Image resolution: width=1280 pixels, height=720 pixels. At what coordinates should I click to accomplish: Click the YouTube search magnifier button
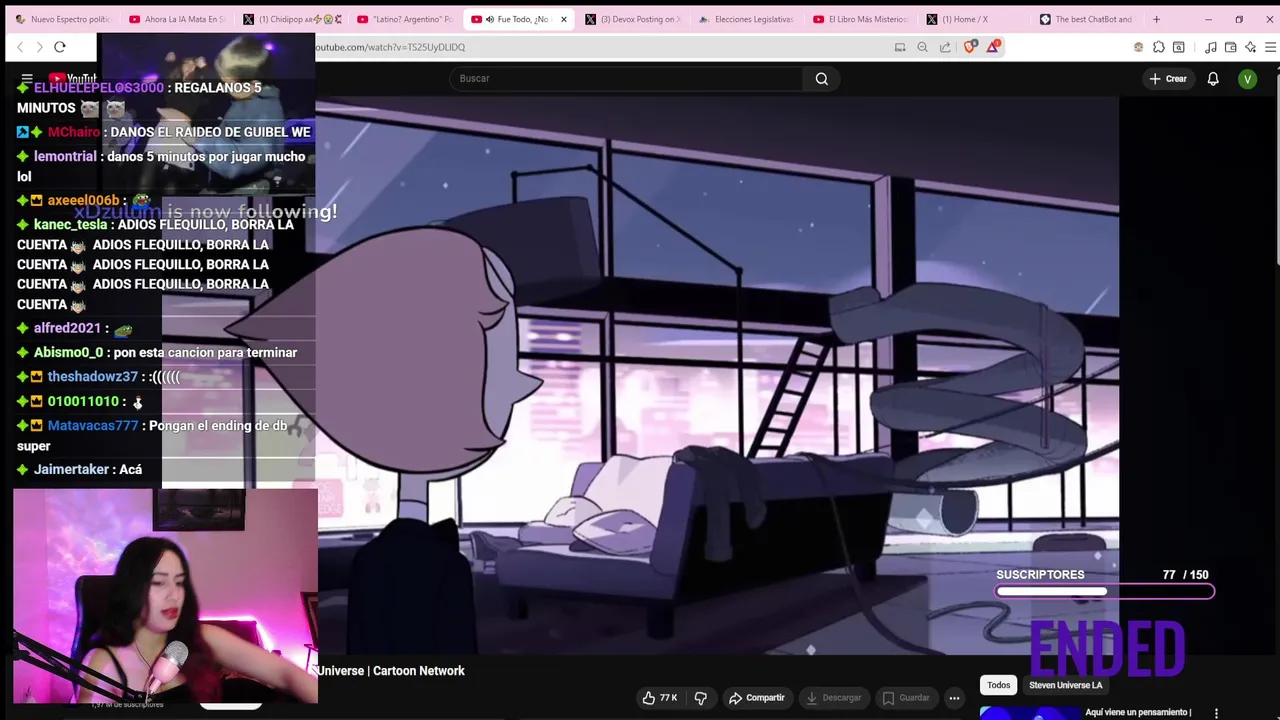[x=822, y=79]
